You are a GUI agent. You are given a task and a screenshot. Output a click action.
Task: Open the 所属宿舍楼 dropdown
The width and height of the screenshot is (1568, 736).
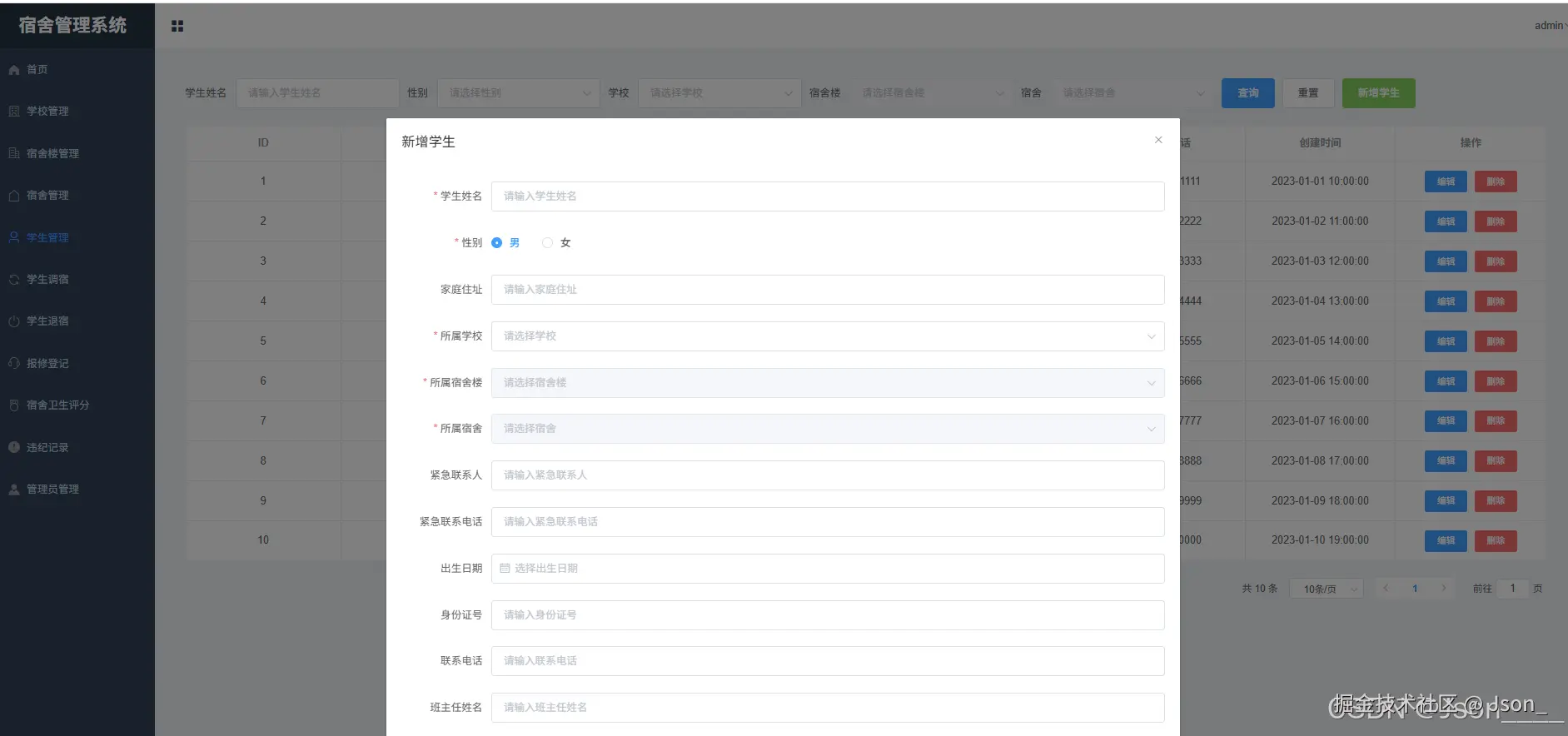point(828,383)
